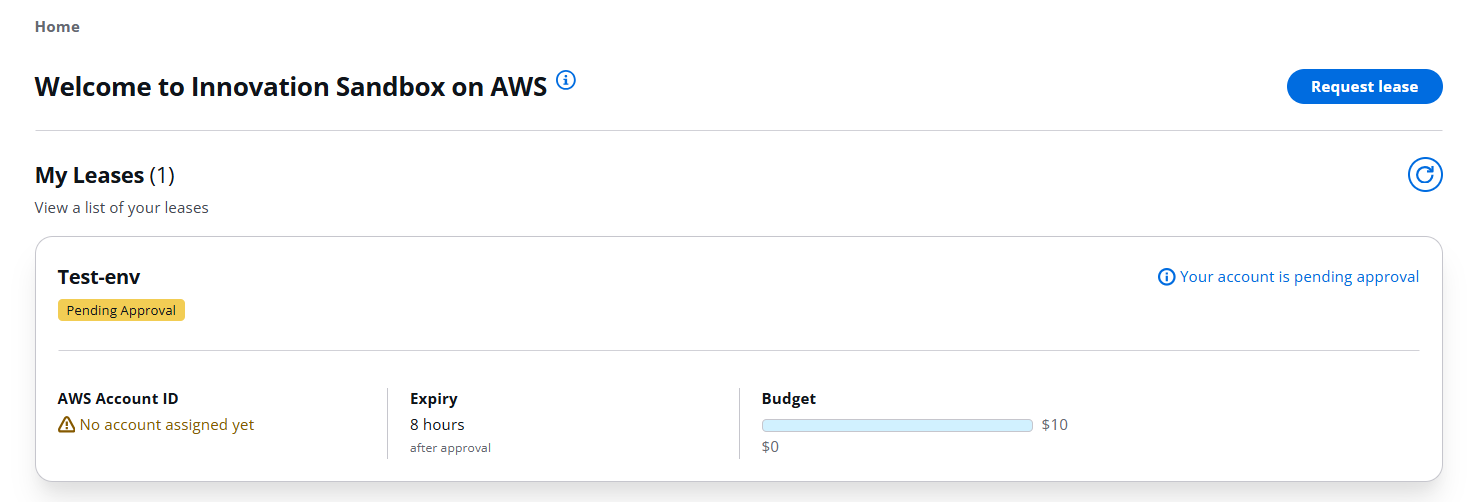
Task: Click the budget progress bar
Action: (x=896, y=425)
